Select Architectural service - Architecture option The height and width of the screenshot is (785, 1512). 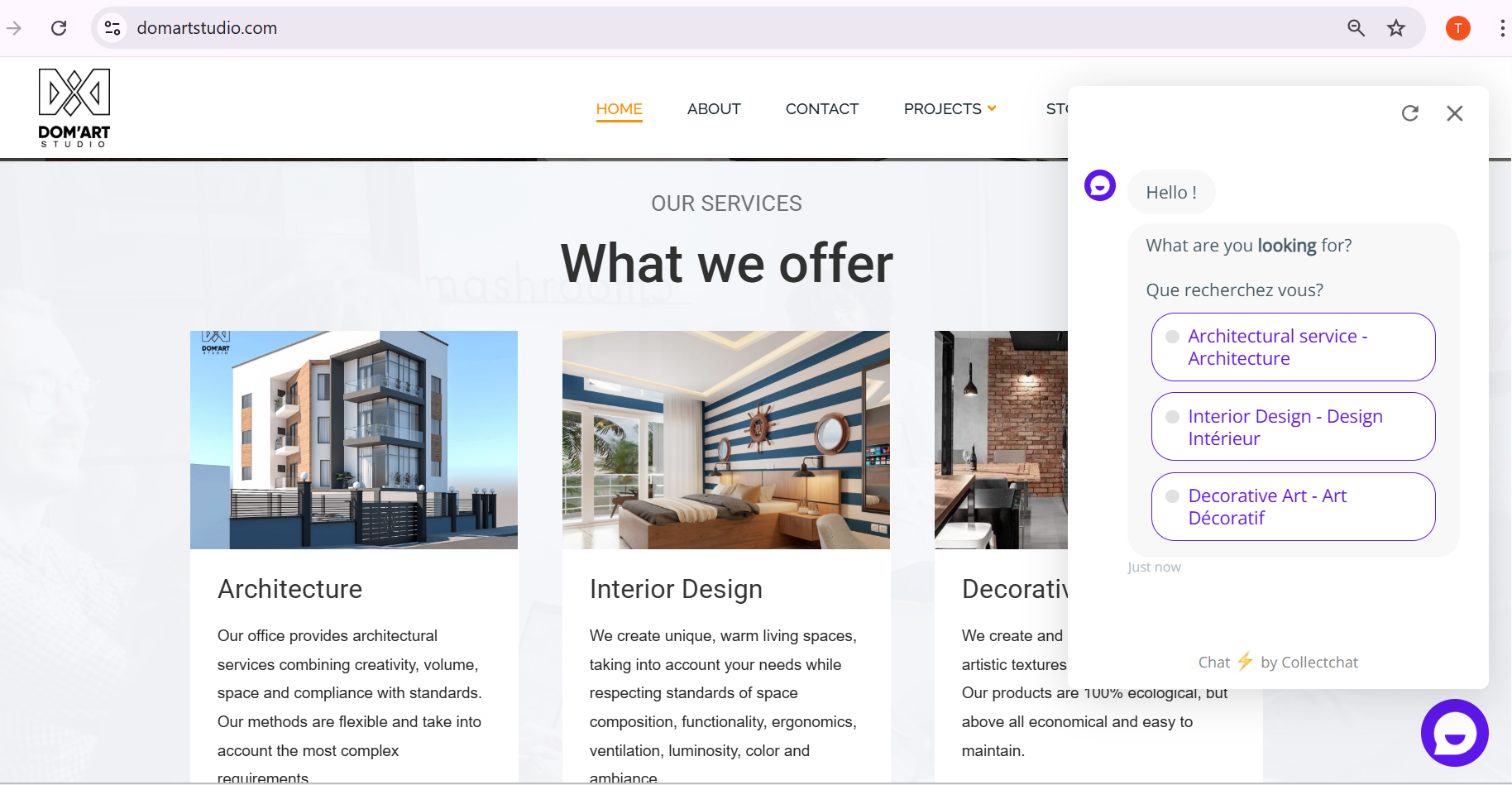[1294, 347]
